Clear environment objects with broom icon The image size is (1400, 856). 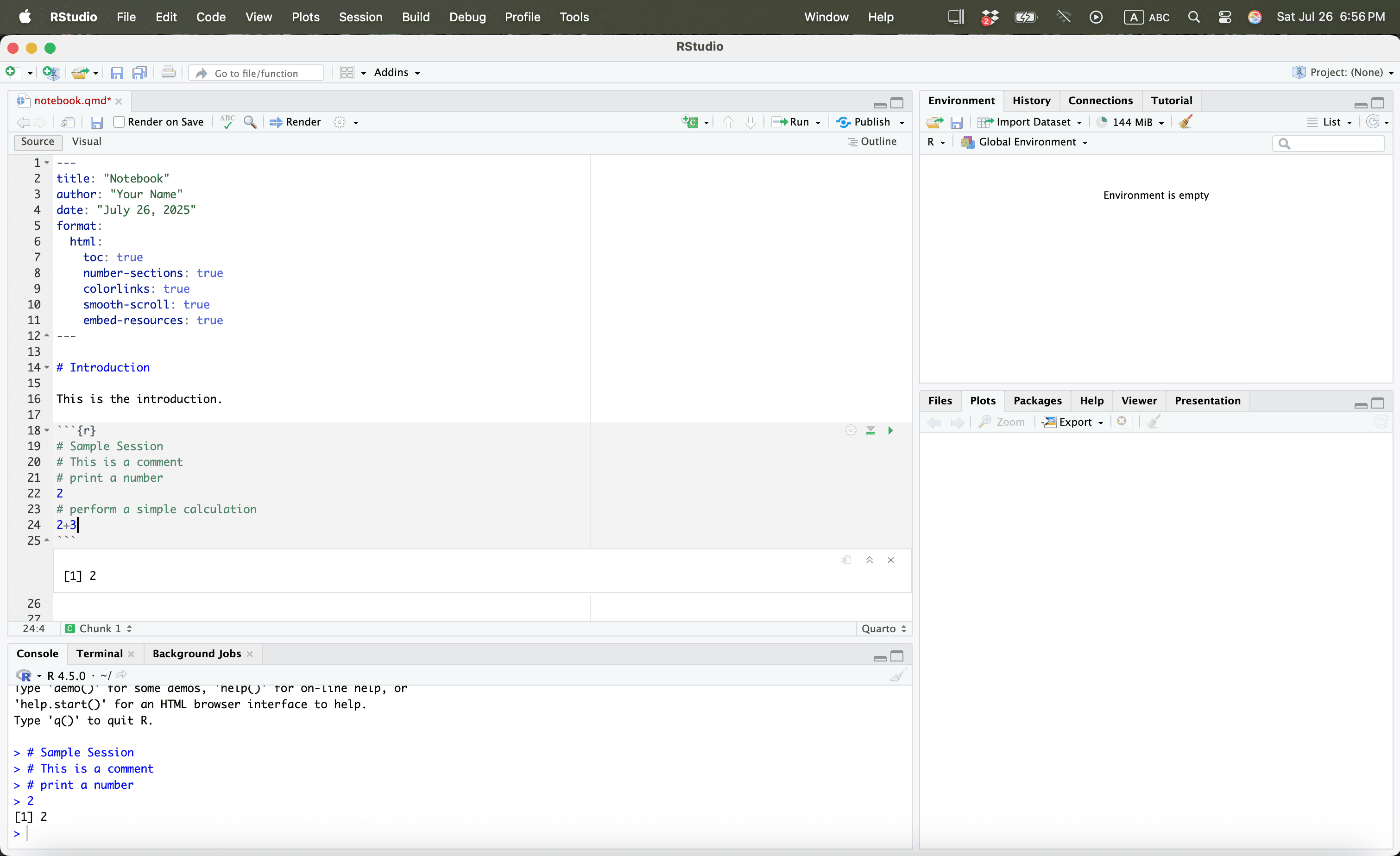[x=1185, y=122]
